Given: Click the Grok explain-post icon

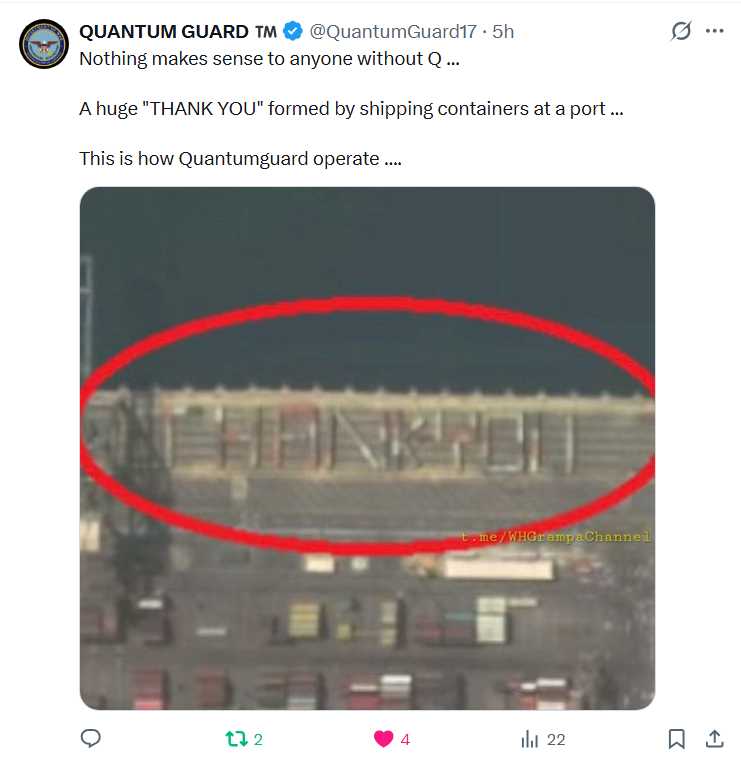Looking at the screenshot, I should click(681, 31).
